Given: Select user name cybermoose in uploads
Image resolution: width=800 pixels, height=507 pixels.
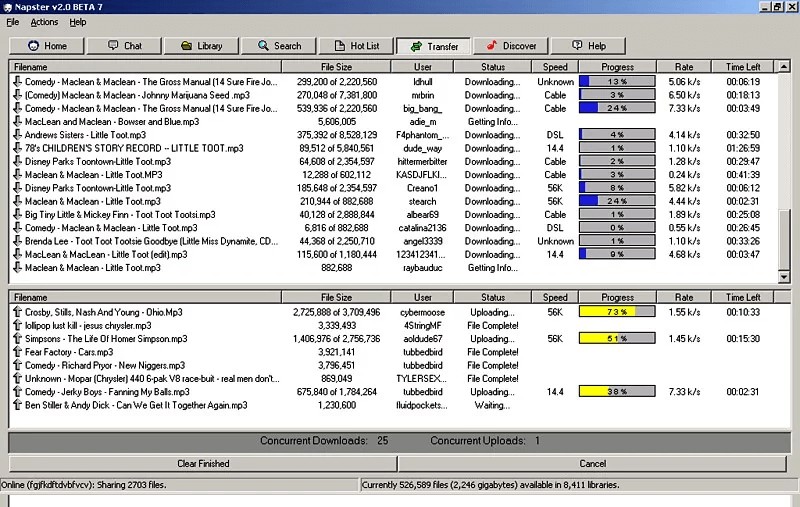Looking at the screenshot, I should (x=422, y=312).
